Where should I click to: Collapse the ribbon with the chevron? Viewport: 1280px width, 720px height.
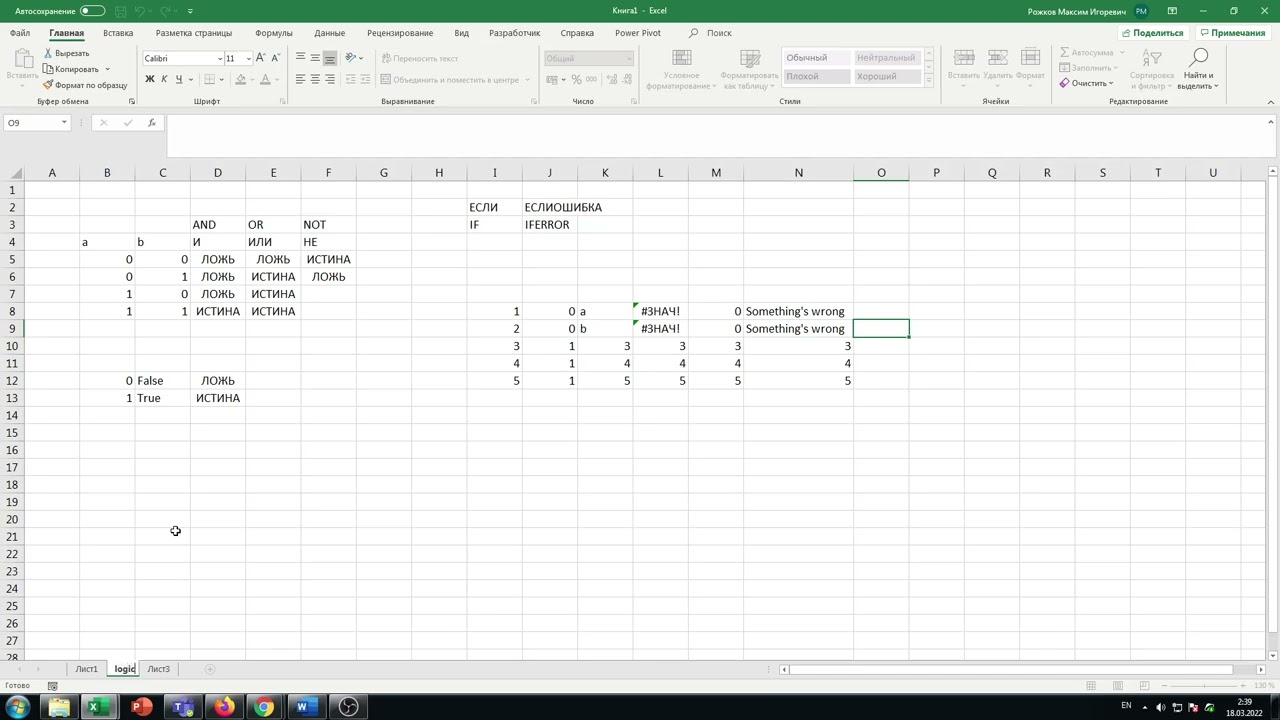pyautogui.click(x=1270, y=101)
